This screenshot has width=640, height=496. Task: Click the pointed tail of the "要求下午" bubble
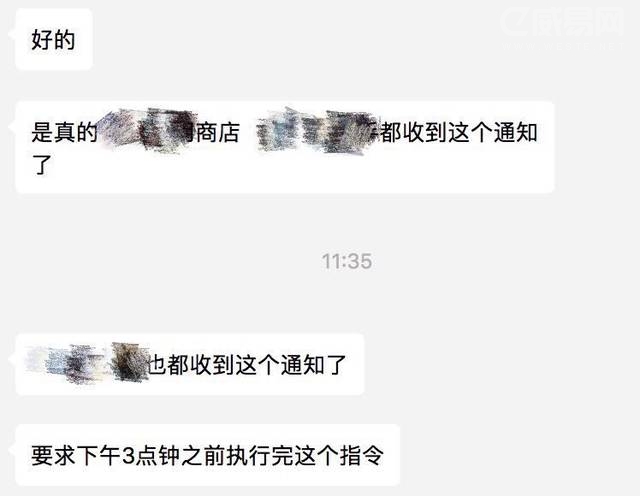pyautogui.click(x=12, y=450)
